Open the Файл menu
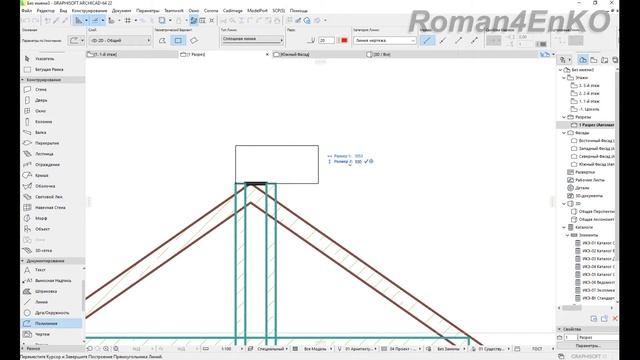 (x=27, y=11)
